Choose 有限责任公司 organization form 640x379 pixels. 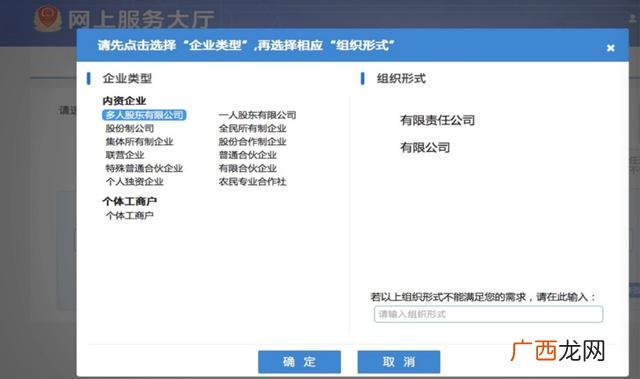(x=437, y=120)
